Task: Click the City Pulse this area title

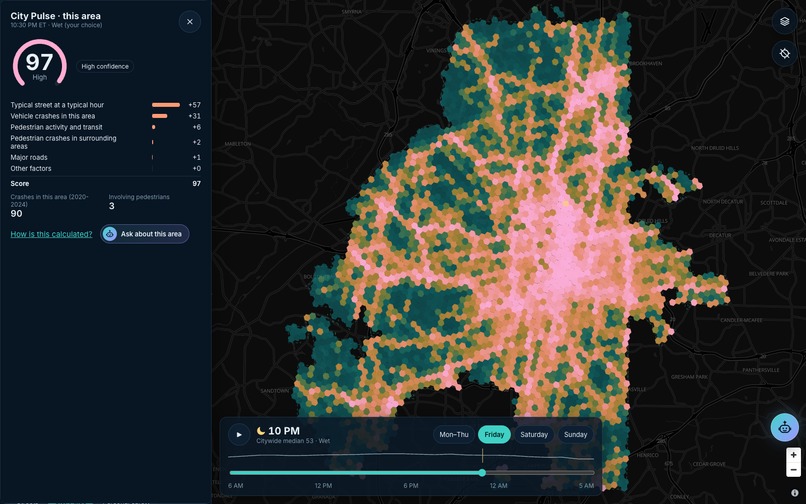Action: 56,16
